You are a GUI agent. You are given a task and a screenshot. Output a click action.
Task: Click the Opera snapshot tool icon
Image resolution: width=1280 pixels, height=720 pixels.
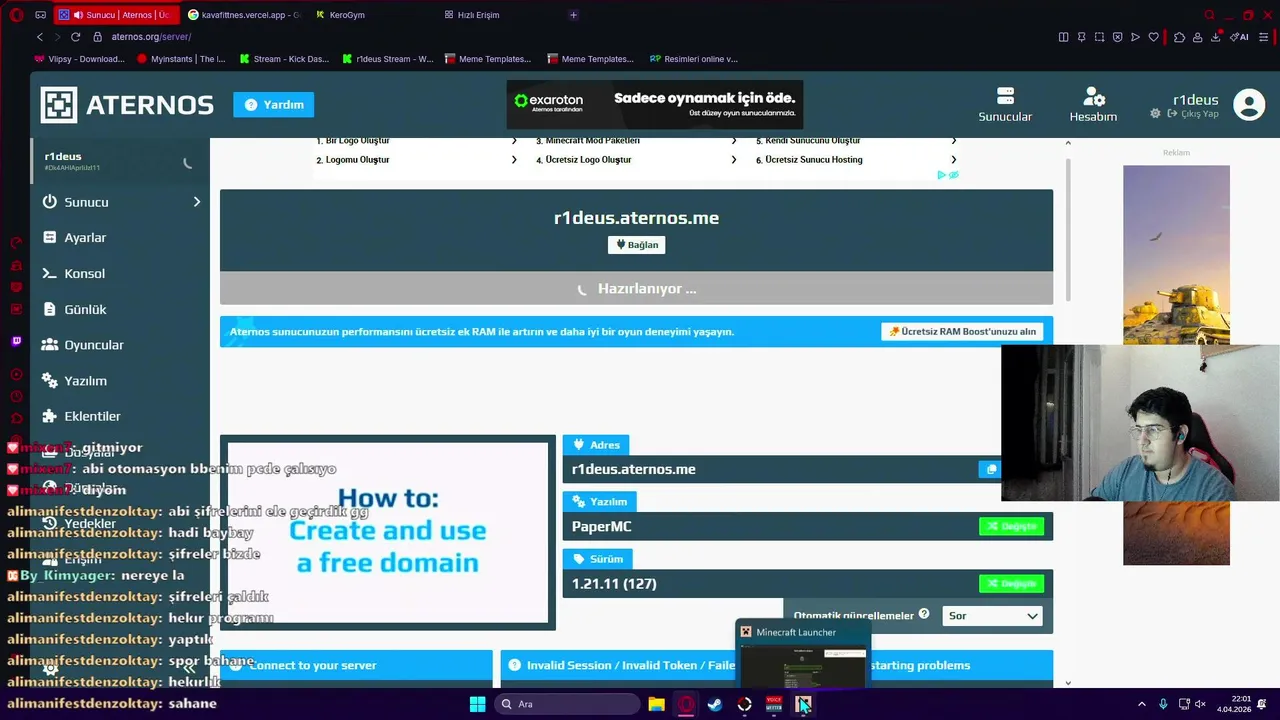(x=1099, y=37)
